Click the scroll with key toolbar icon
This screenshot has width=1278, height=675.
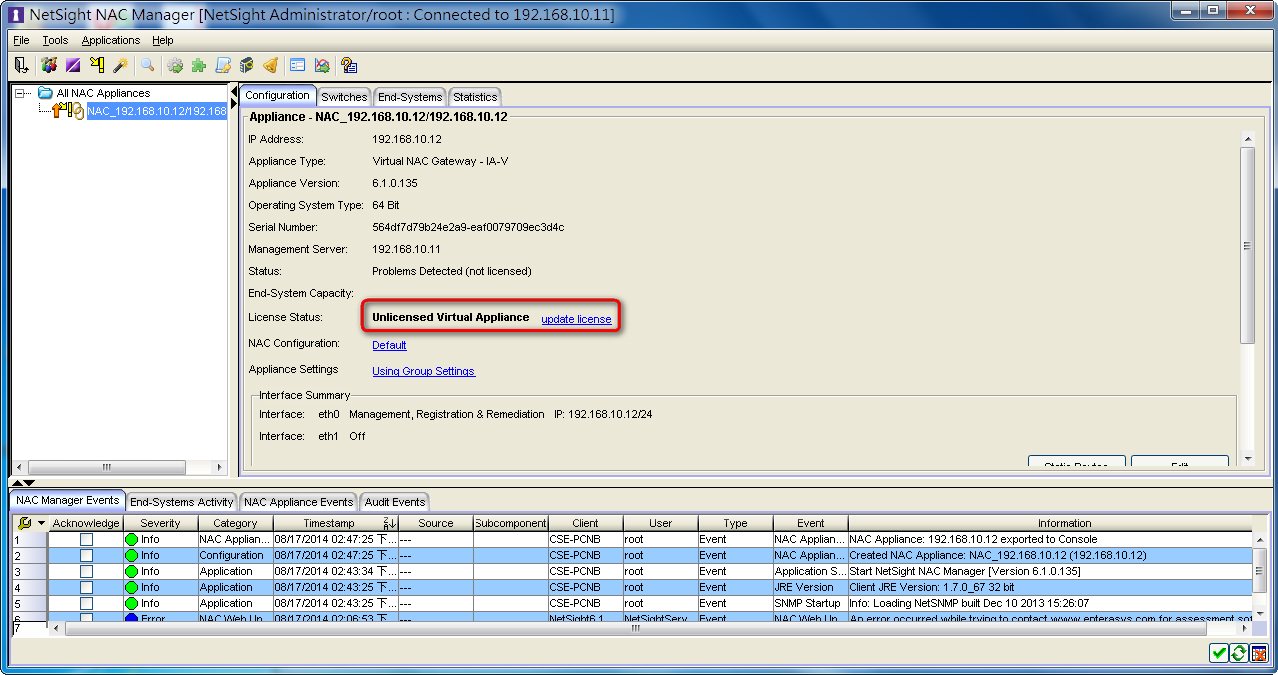pyautogui.click(x=223, y=65)
